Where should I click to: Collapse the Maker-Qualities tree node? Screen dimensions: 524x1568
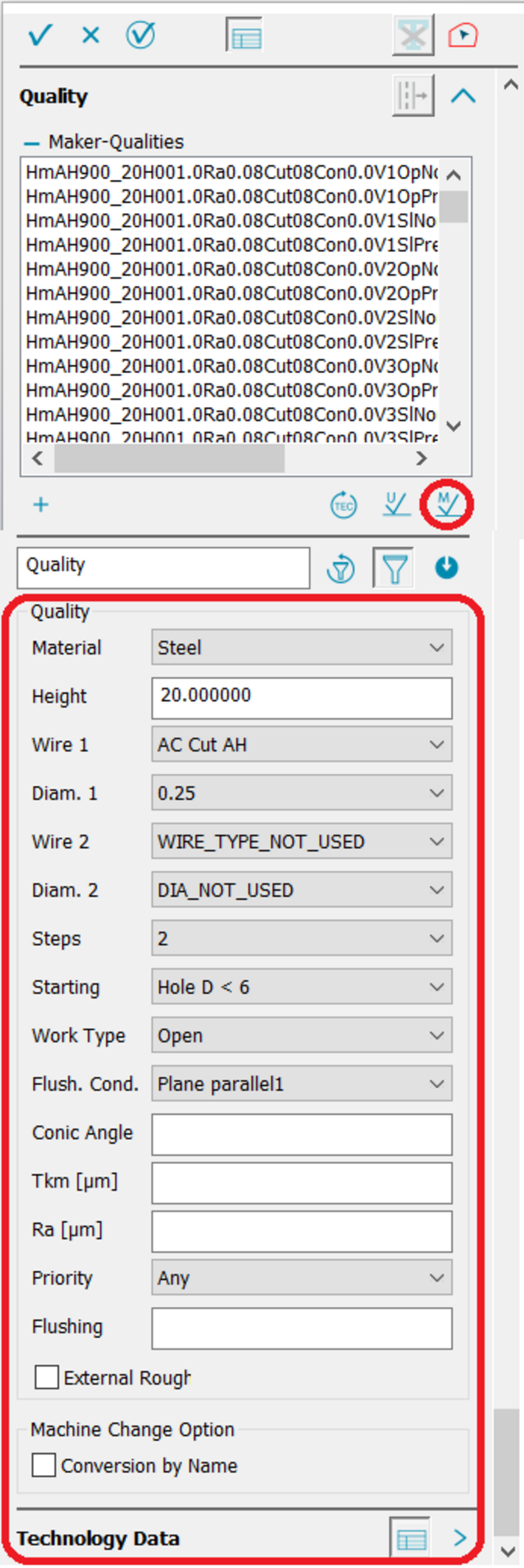pos(32,142)
